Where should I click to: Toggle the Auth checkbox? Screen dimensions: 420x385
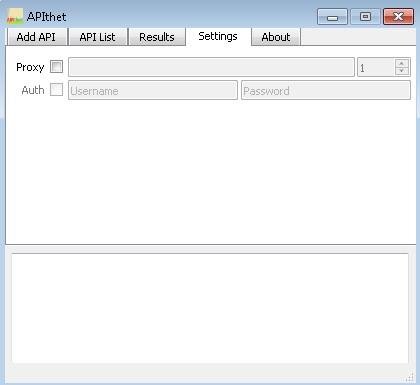coord(56,89)
